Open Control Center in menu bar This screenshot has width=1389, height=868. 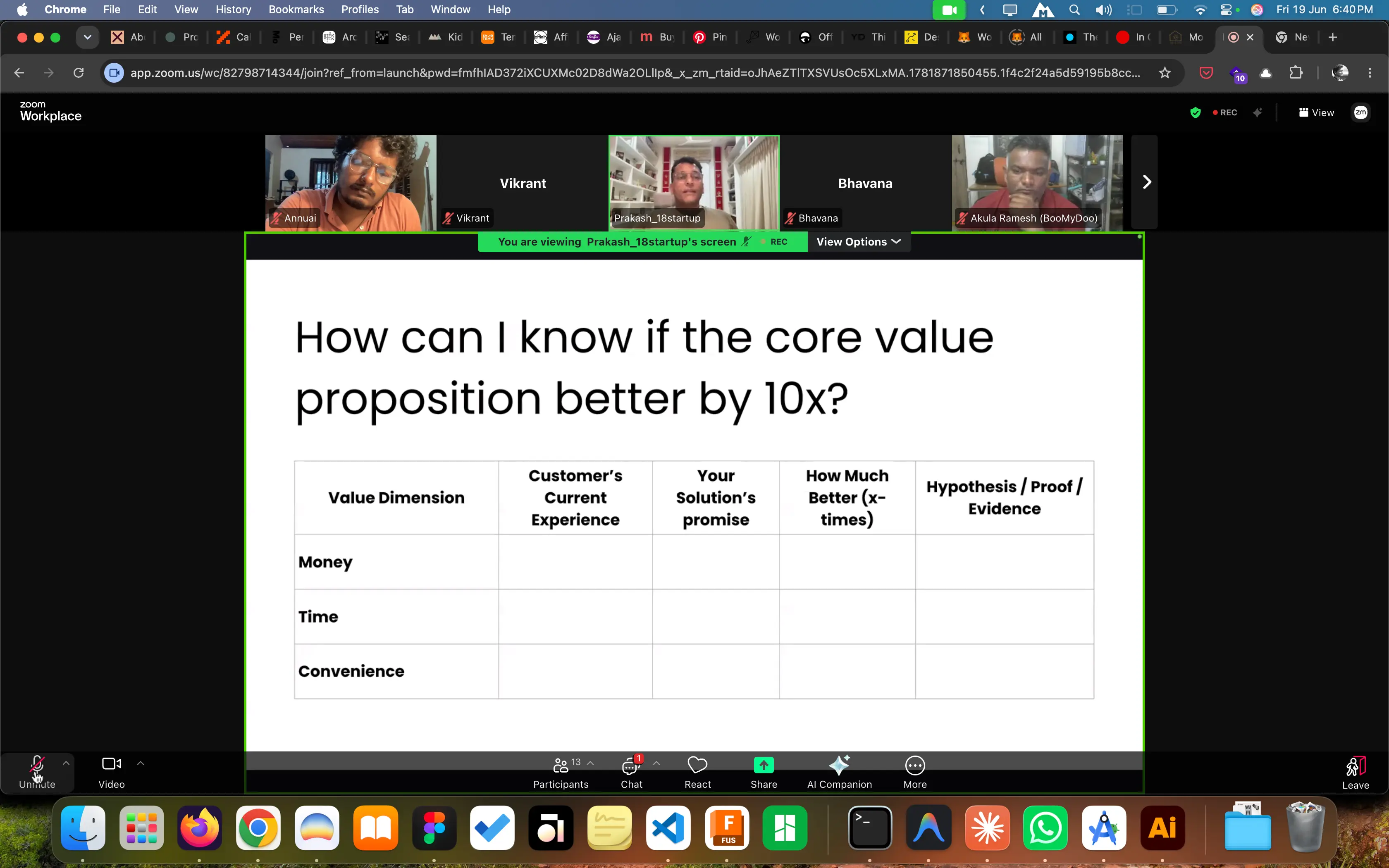(1227, 9)
